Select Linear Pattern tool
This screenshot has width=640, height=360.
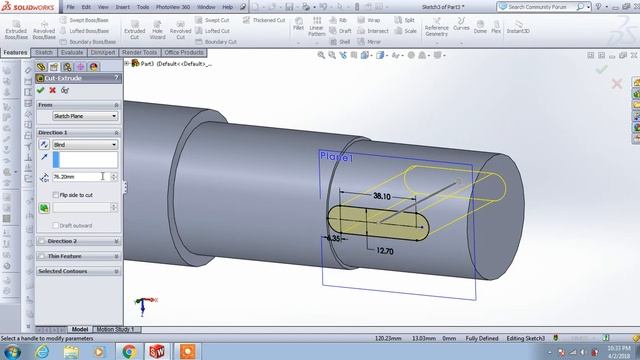(x=316, y=27)
